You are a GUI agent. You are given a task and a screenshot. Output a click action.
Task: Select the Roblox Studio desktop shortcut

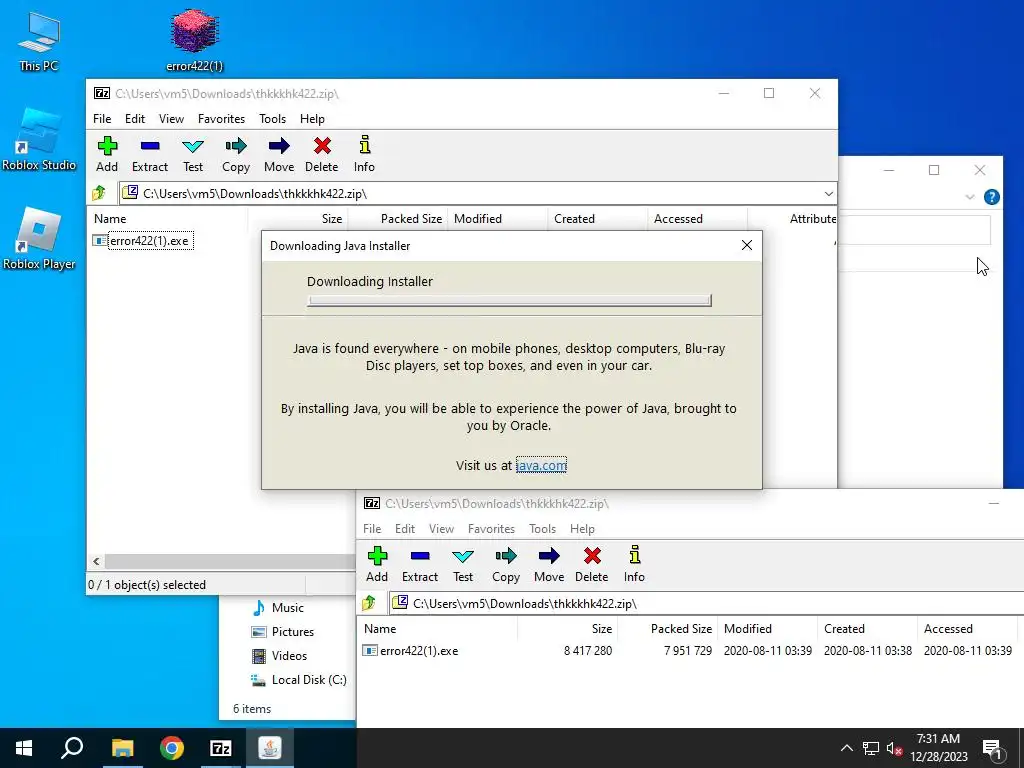tap(39, 140)
